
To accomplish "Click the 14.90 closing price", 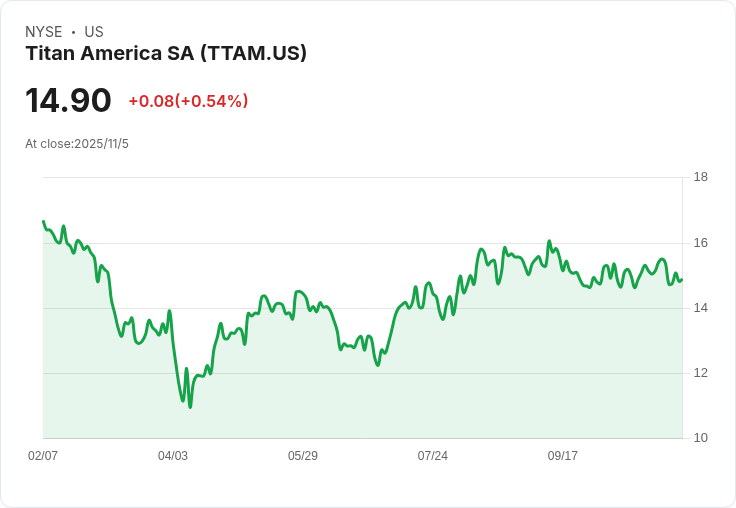I will point(68,101).
